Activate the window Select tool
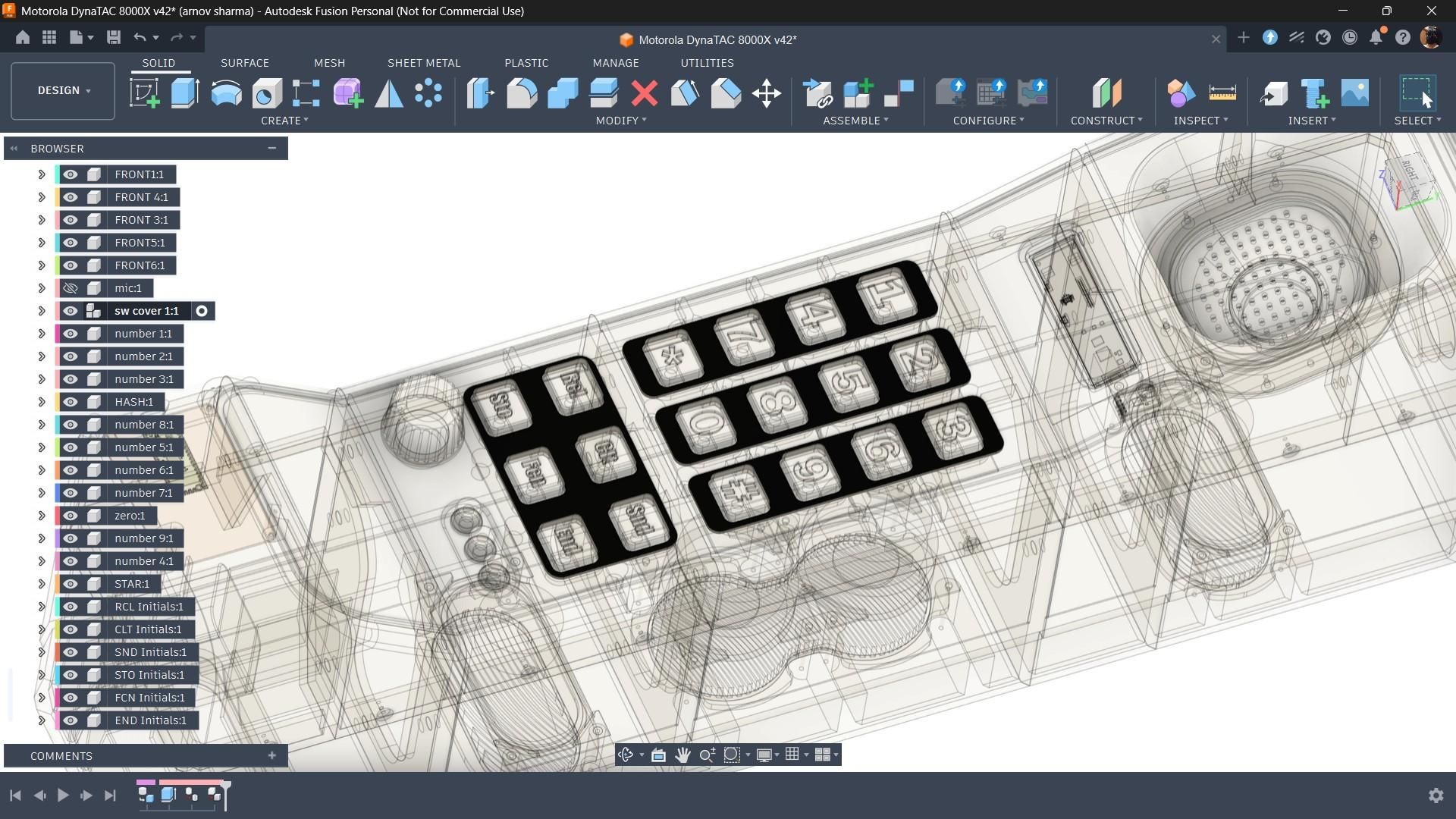1456x819 pixels. point(1417,93)
